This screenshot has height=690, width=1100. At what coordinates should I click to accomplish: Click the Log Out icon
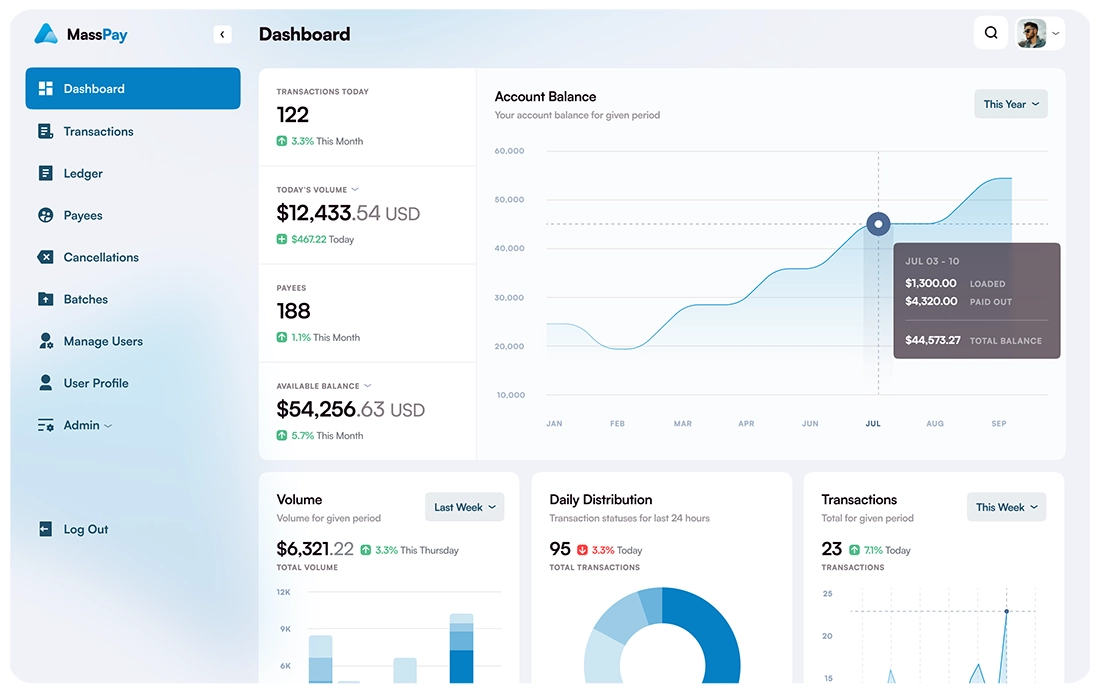click(x=46, y=529)
